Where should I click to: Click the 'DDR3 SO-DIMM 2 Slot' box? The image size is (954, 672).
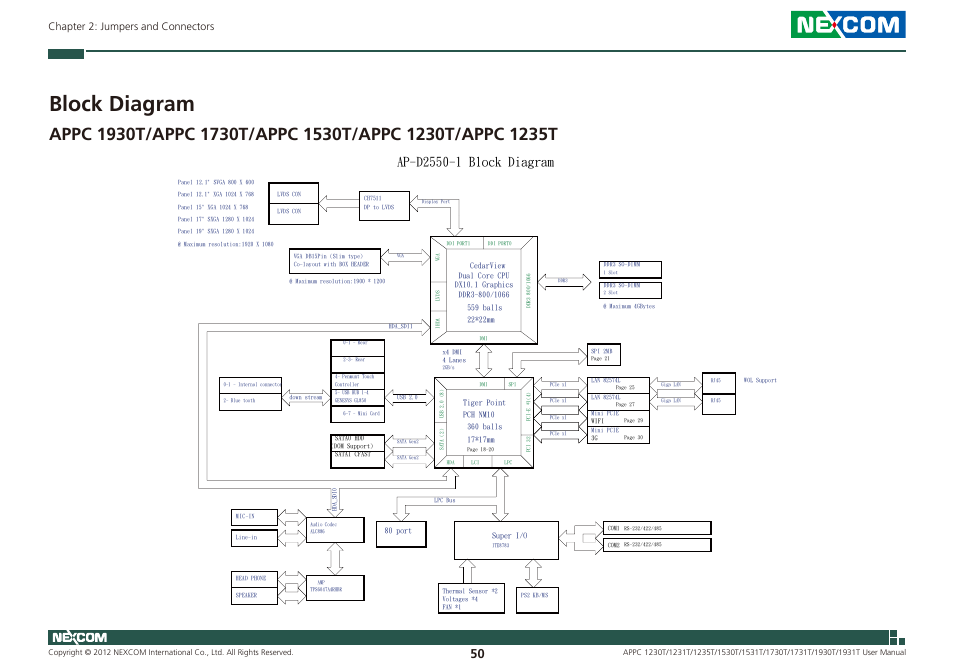(630, 290)
